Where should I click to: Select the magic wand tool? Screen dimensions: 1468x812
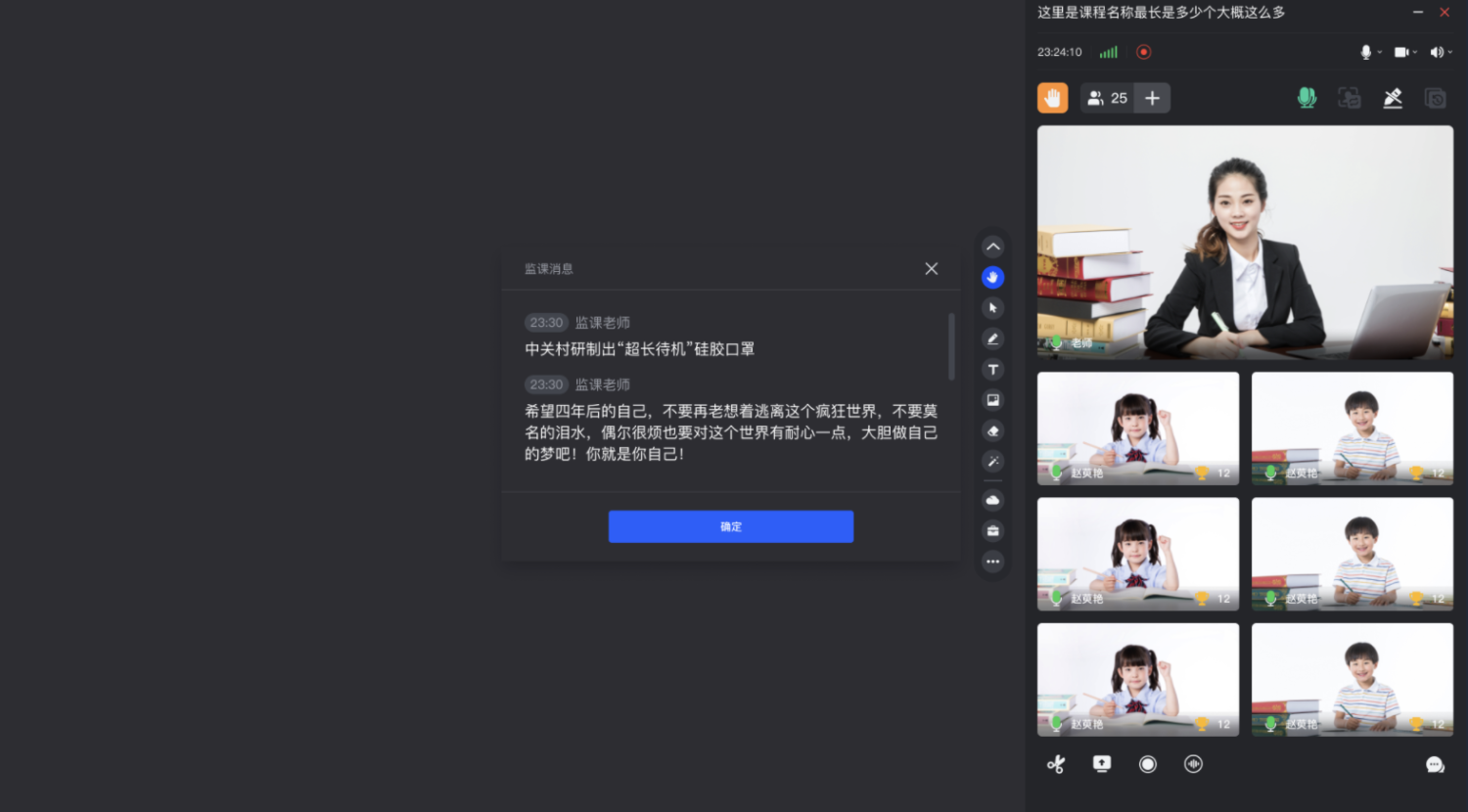(992, 462)
